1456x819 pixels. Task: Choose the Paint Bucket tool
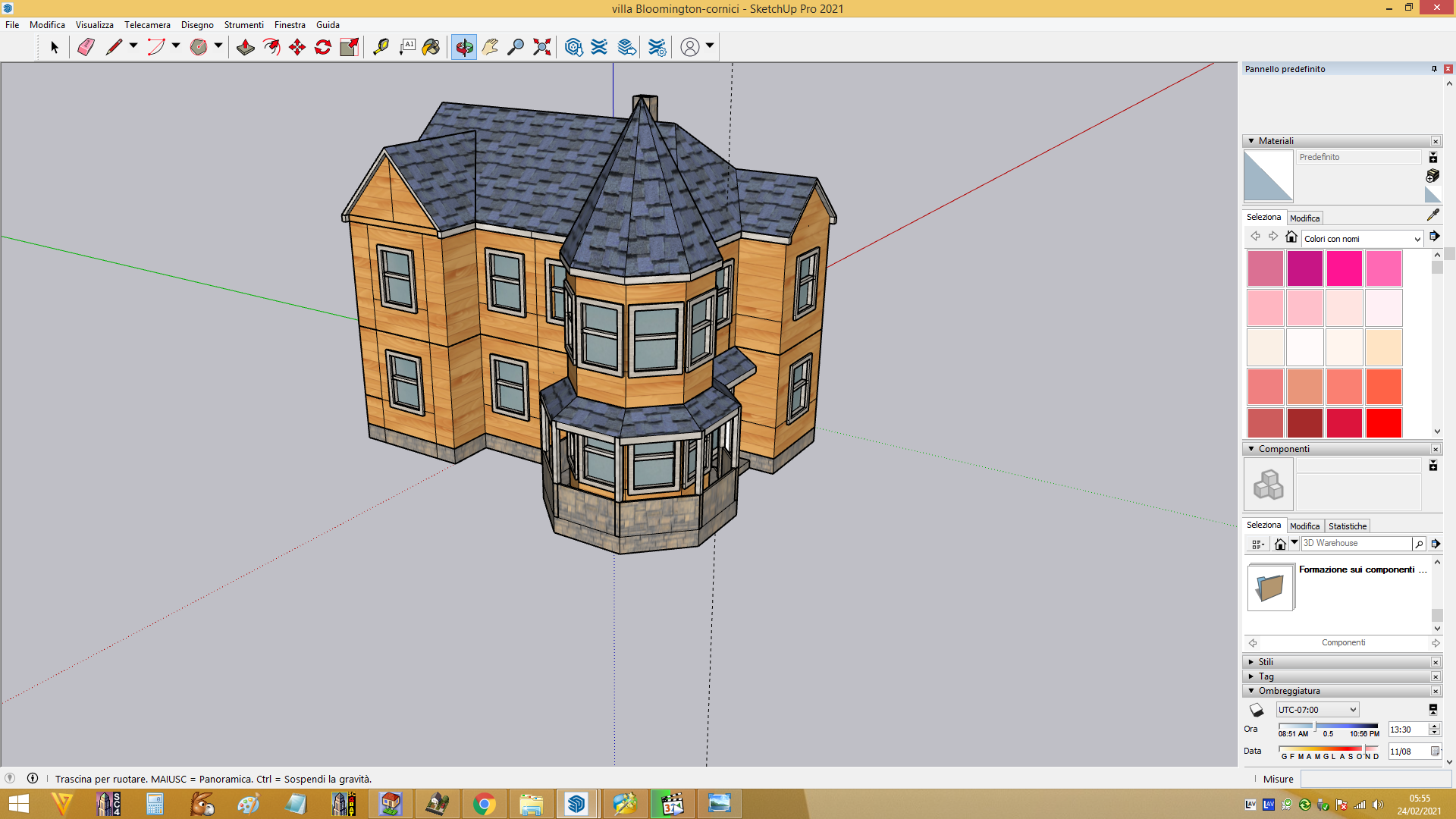coord(431,47)
